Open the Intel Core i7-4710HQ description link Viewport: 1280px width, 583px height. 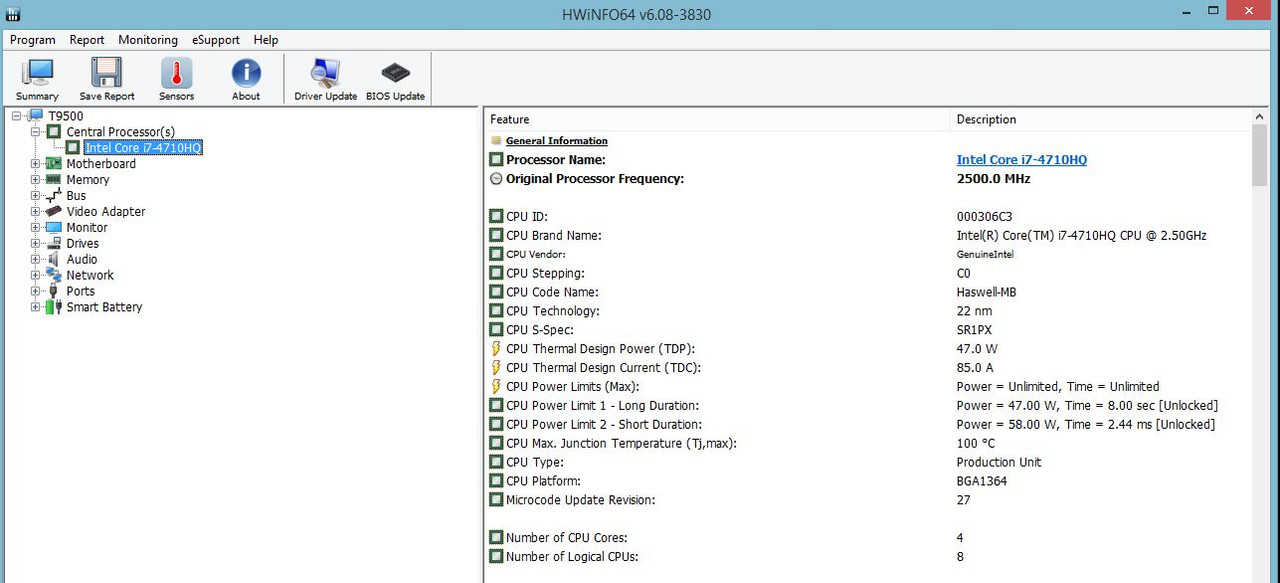(x=1022, y=160)
